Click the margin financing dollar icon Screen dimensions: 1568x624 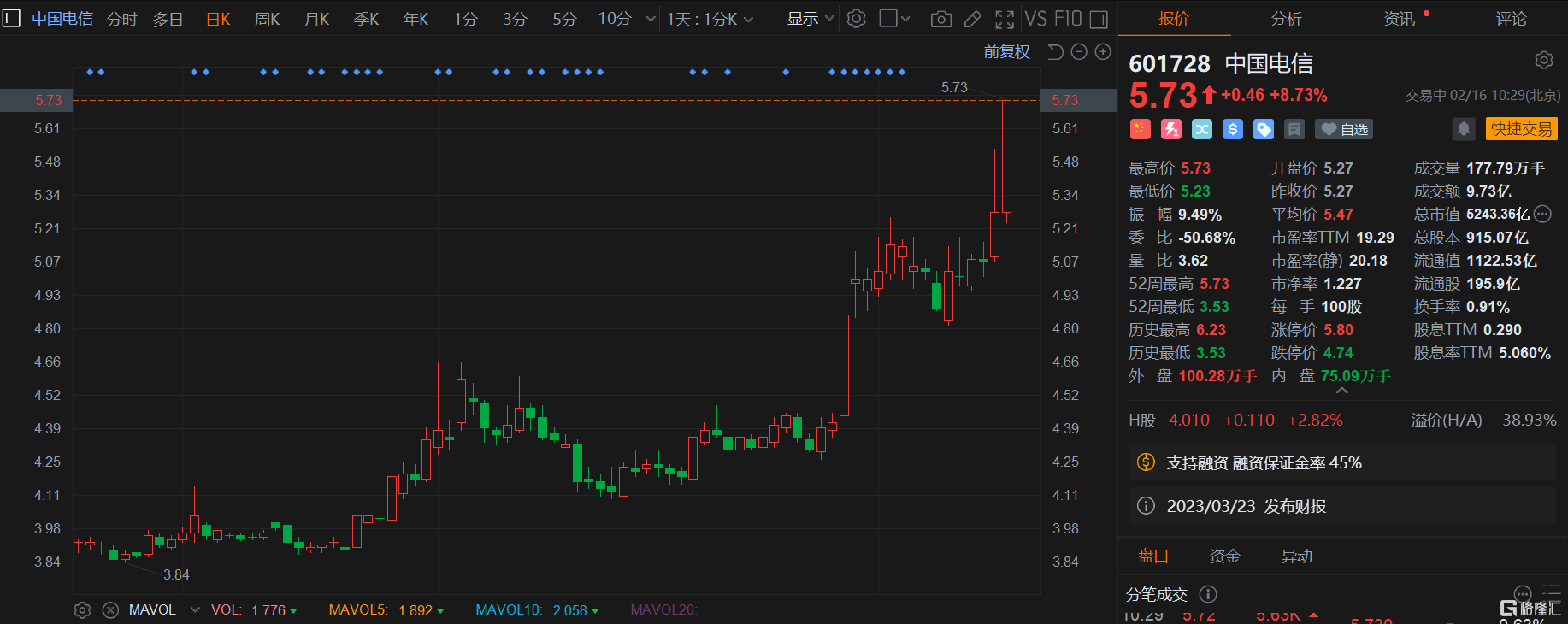1146,462
